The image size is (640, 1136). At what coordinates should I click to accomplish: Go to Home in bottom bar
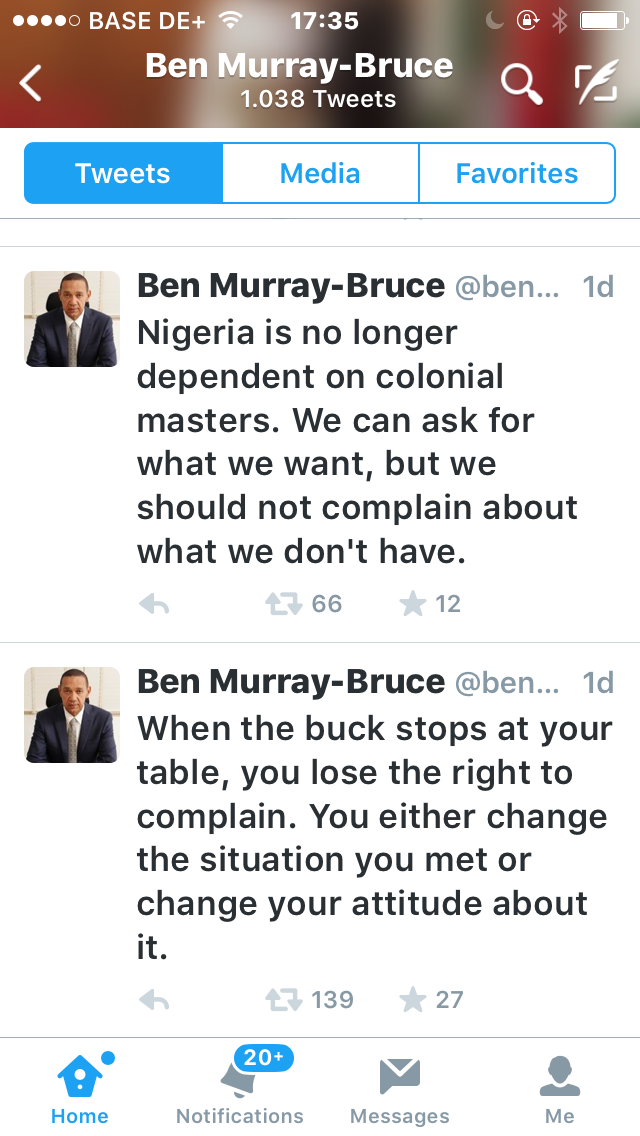pyautogui.click(x=80, y=1088)
